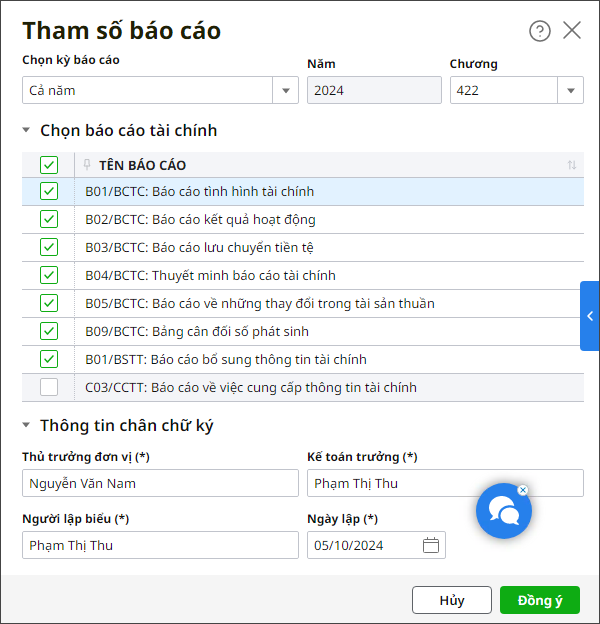The height and width of the screenshot is (624, 600).
Task: Expand the blue side panel arrow
Action: (x=590, y=316)
